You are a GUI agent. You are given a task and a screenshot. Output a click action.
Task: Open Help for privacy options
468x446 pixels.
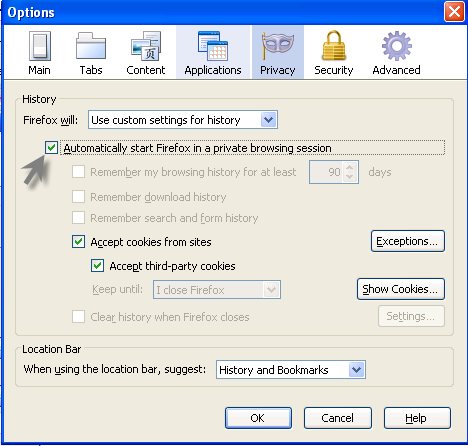pyautogui.click(x=417, y=418)
